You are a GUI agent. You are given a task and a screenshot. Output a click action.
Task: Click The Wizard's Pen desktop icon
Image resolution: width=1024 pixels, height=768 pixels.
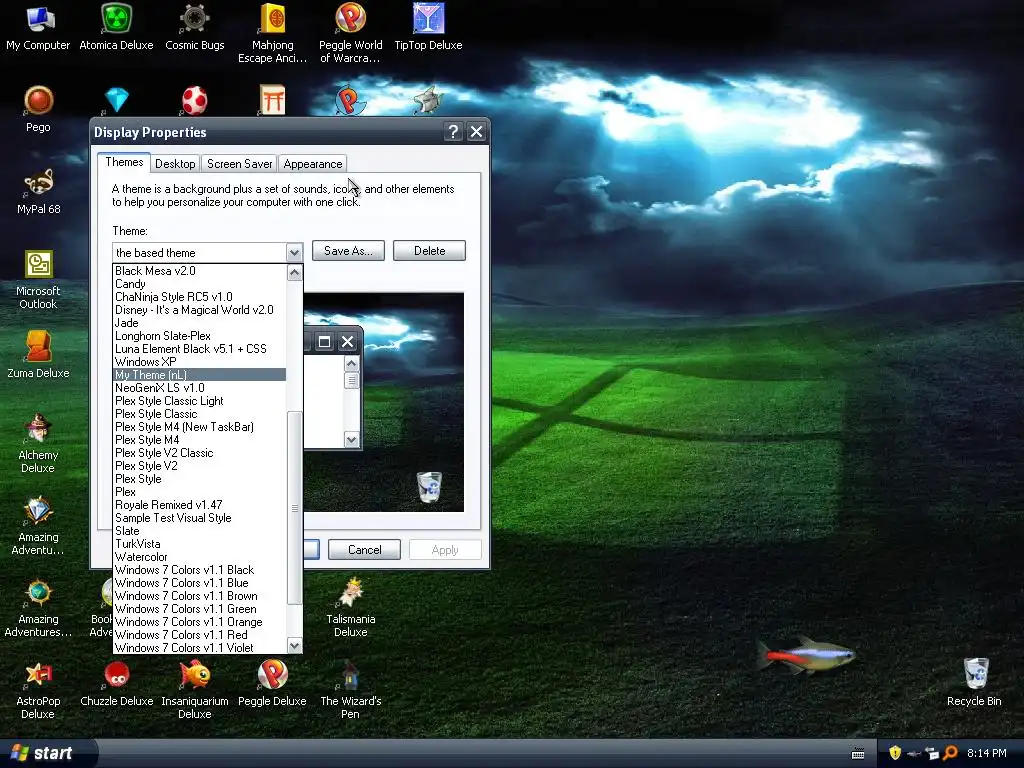tap(351, 690)
